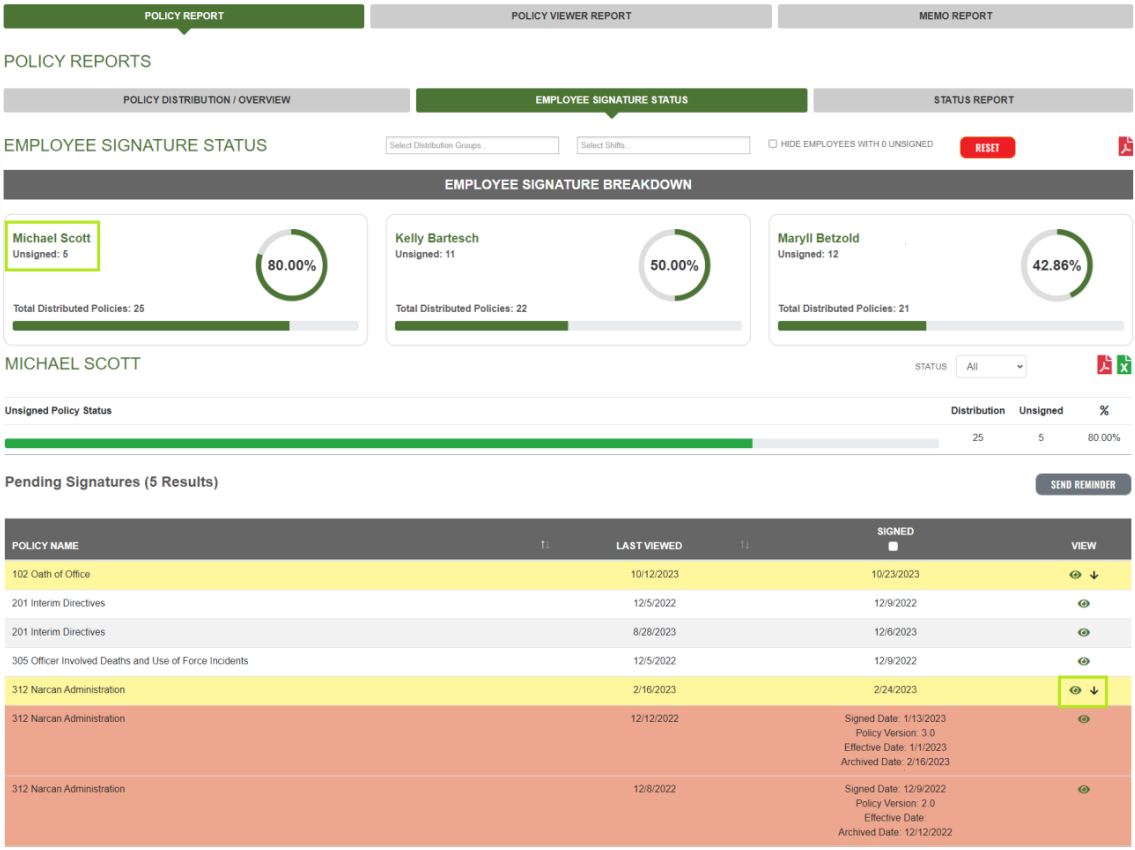Export Michael Scott's report to PDF
This screenshot has height=850, width=1135.
pos(1103,364)
